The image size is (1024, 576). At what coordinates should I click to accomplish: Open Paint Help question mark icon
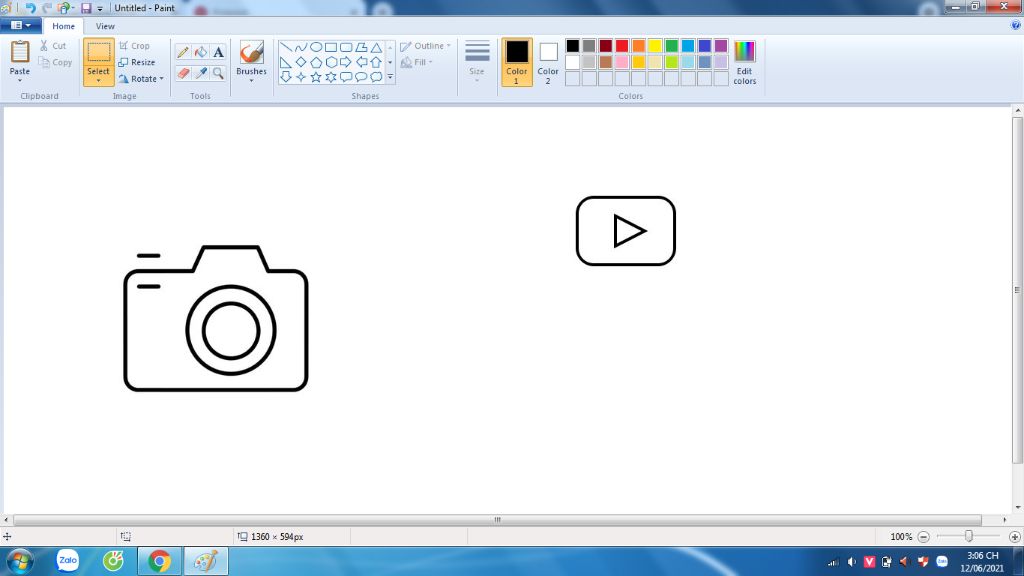click(1016, 25)
